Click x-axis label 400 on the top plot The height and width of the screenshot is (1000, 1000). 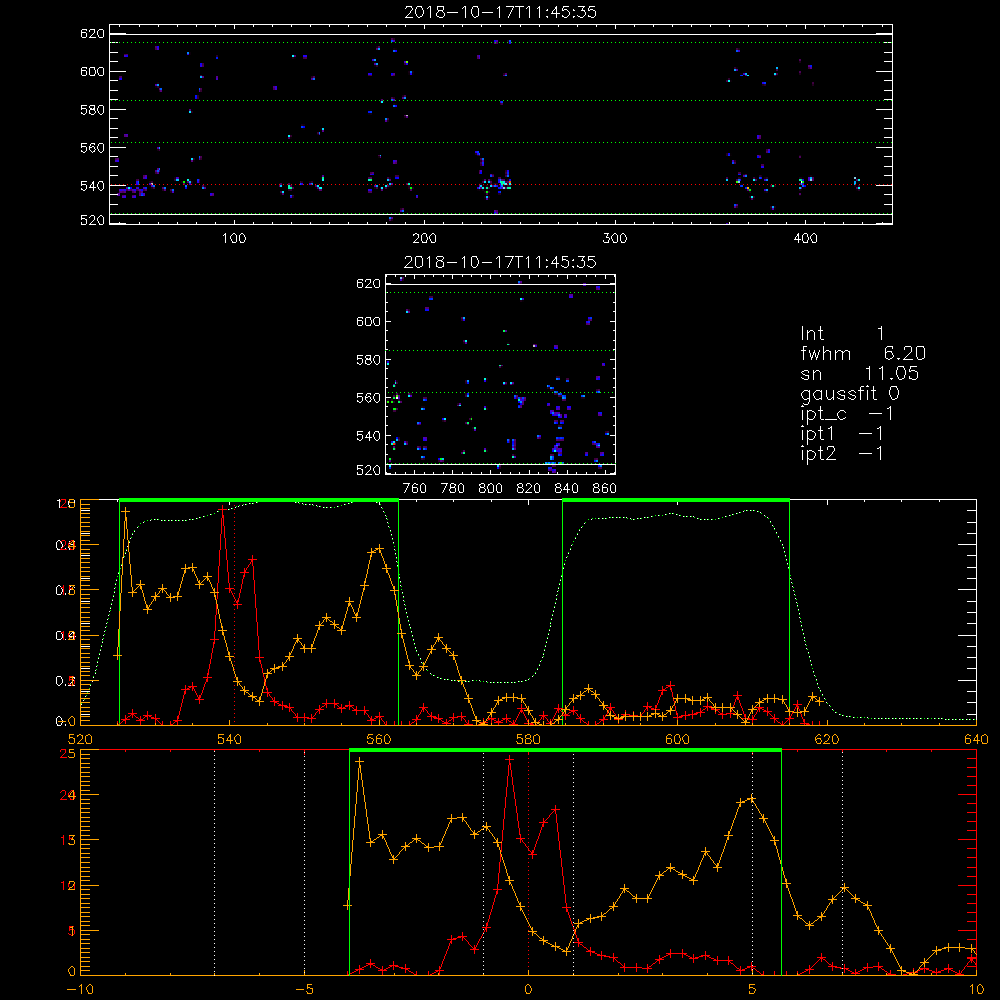tap(805, 239)
